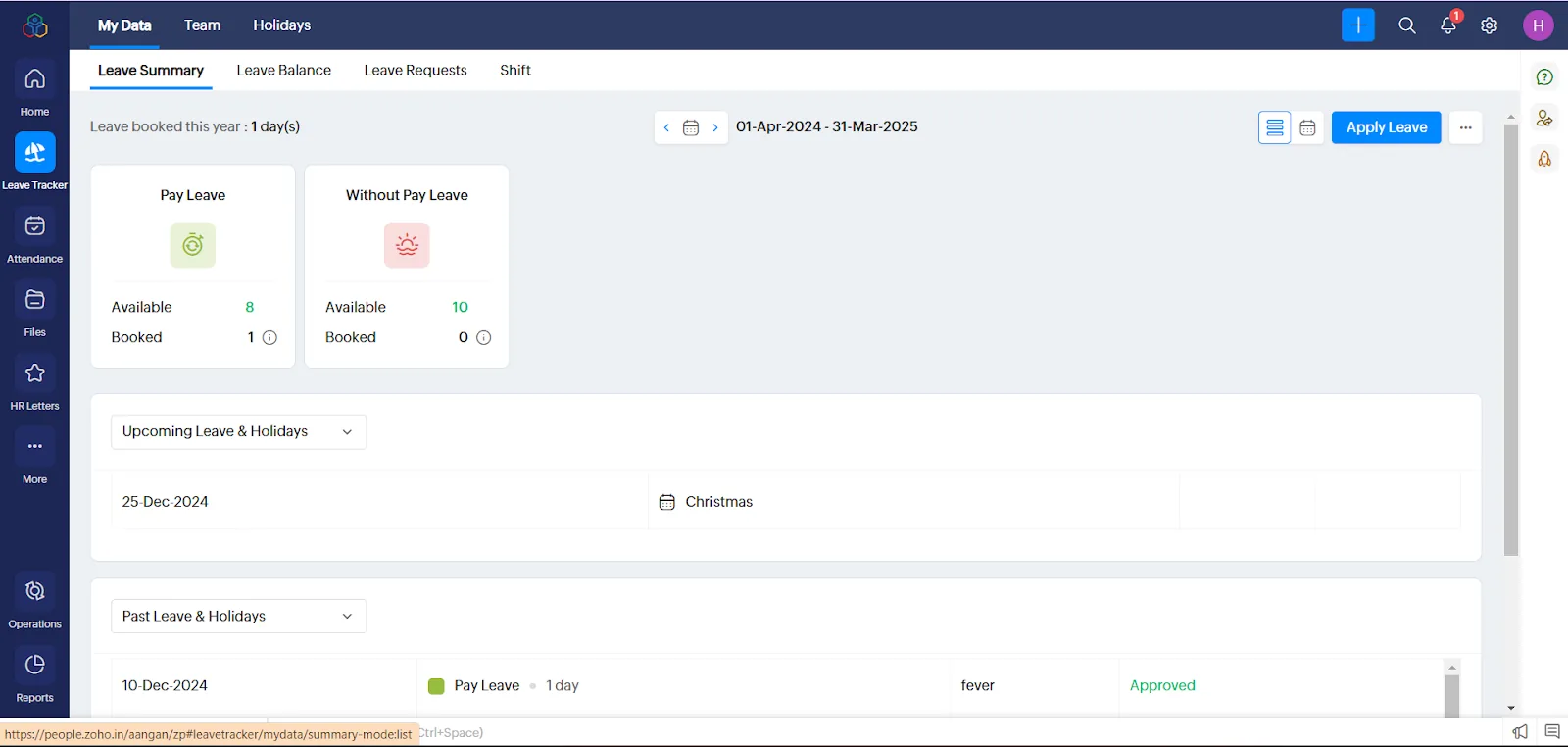The image size is (1568, 747).
Task: Click the Apply Leave button
Action: [x=1387, y=127]
